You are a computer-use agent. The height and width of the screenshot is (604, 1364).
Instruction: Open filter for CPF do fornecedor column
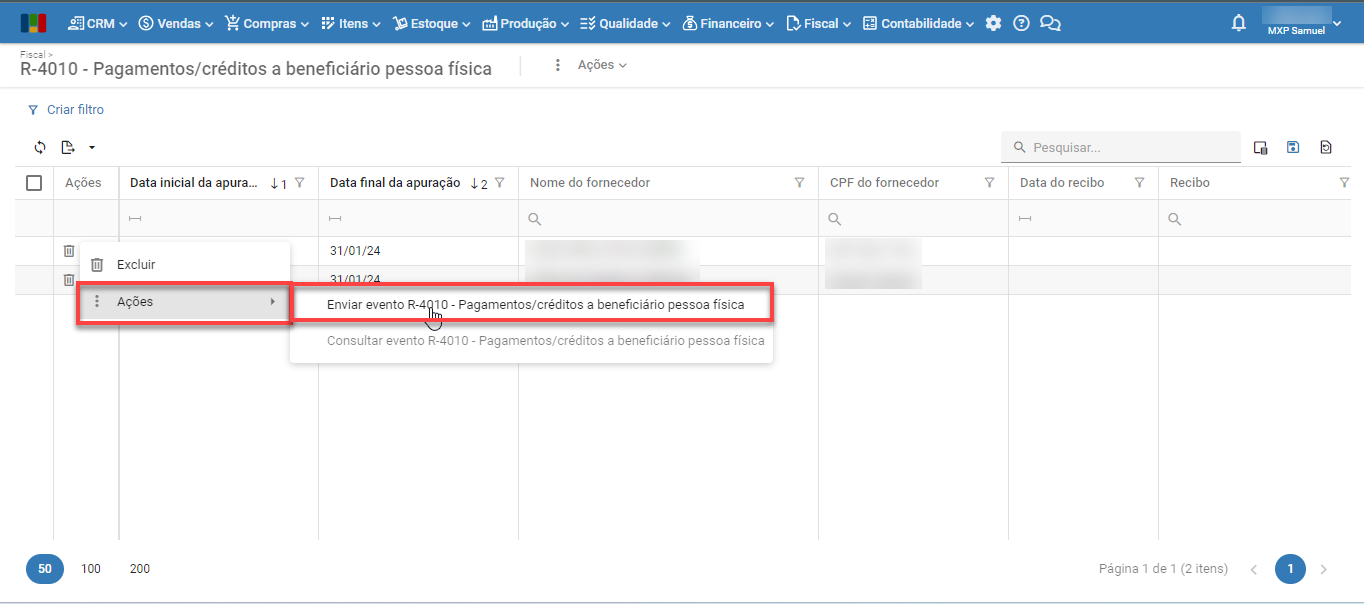(989, 183)
